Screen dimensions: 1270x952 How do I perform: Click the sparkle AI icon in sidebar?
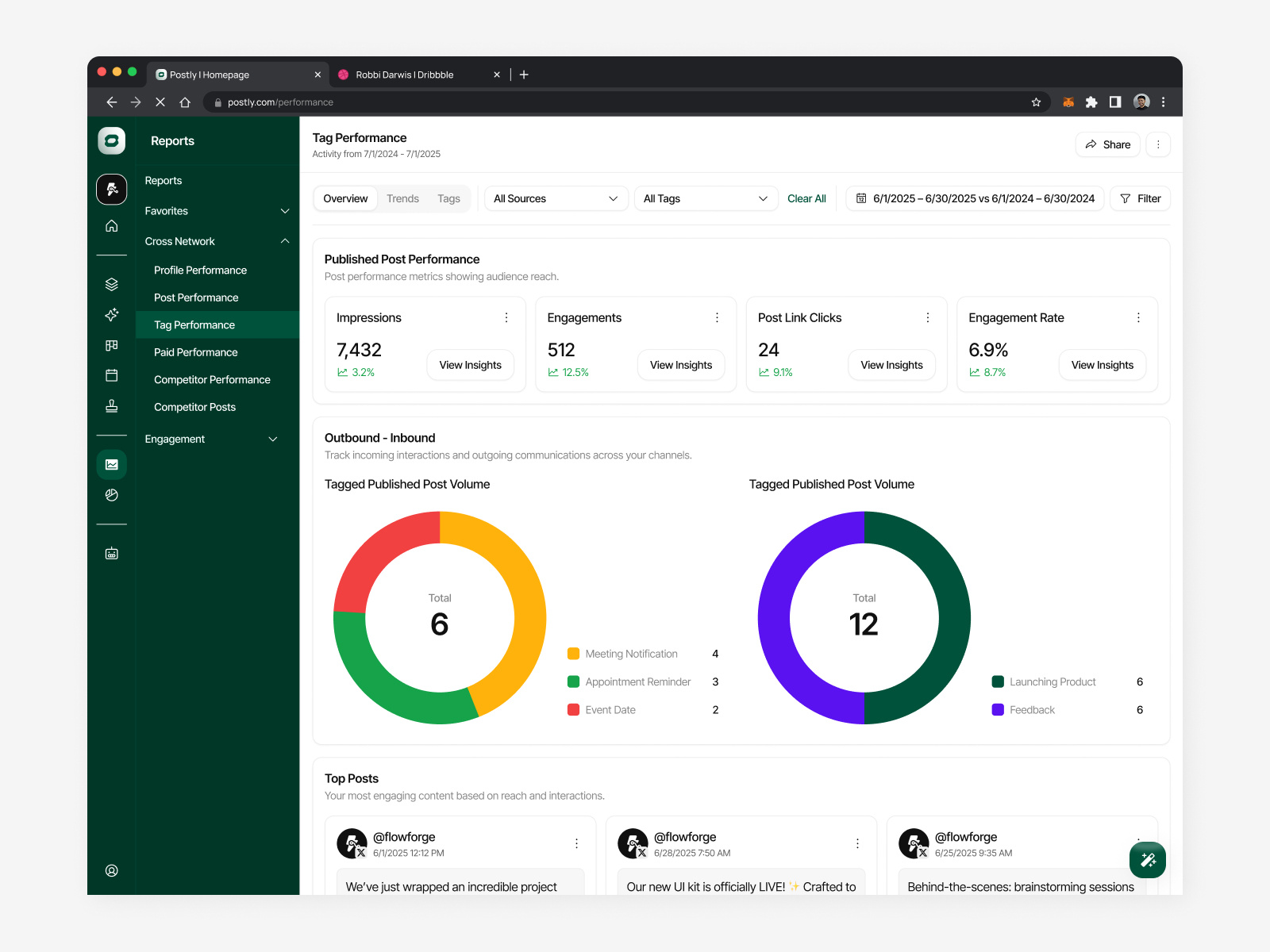[112, 315]
